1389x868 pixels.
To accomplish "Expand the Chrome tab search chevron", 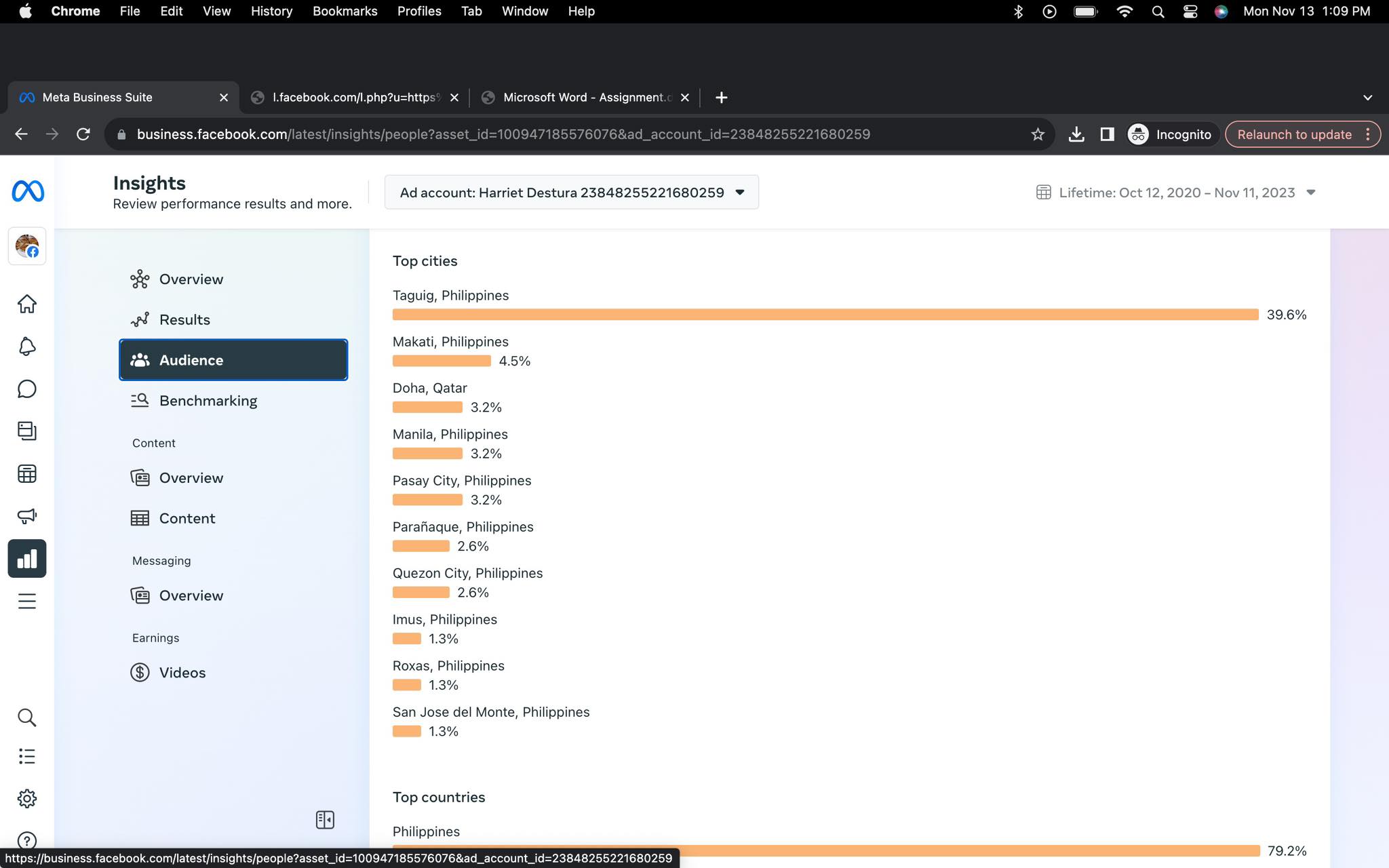I will click(1367, 98).
